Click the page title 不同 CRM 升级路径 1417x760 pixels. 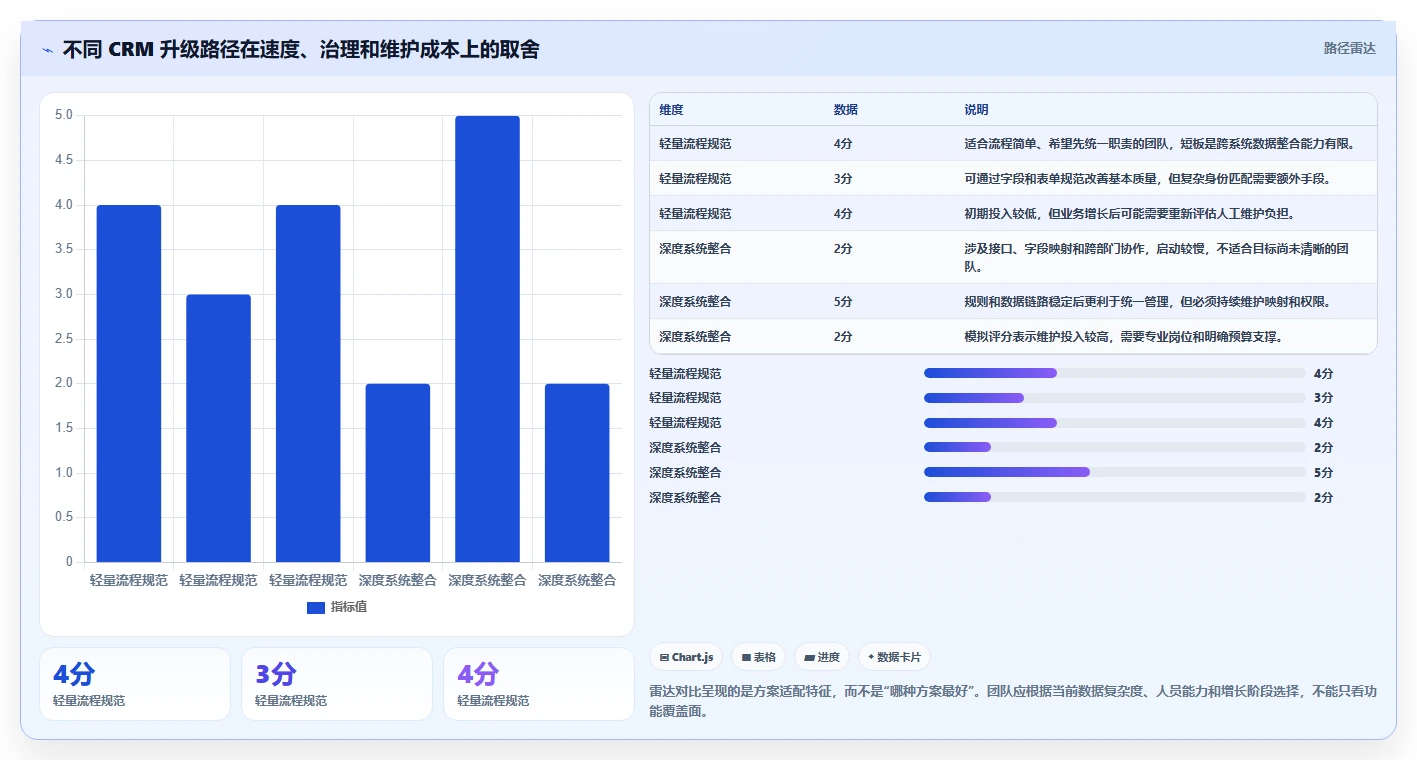click(301, 49)
